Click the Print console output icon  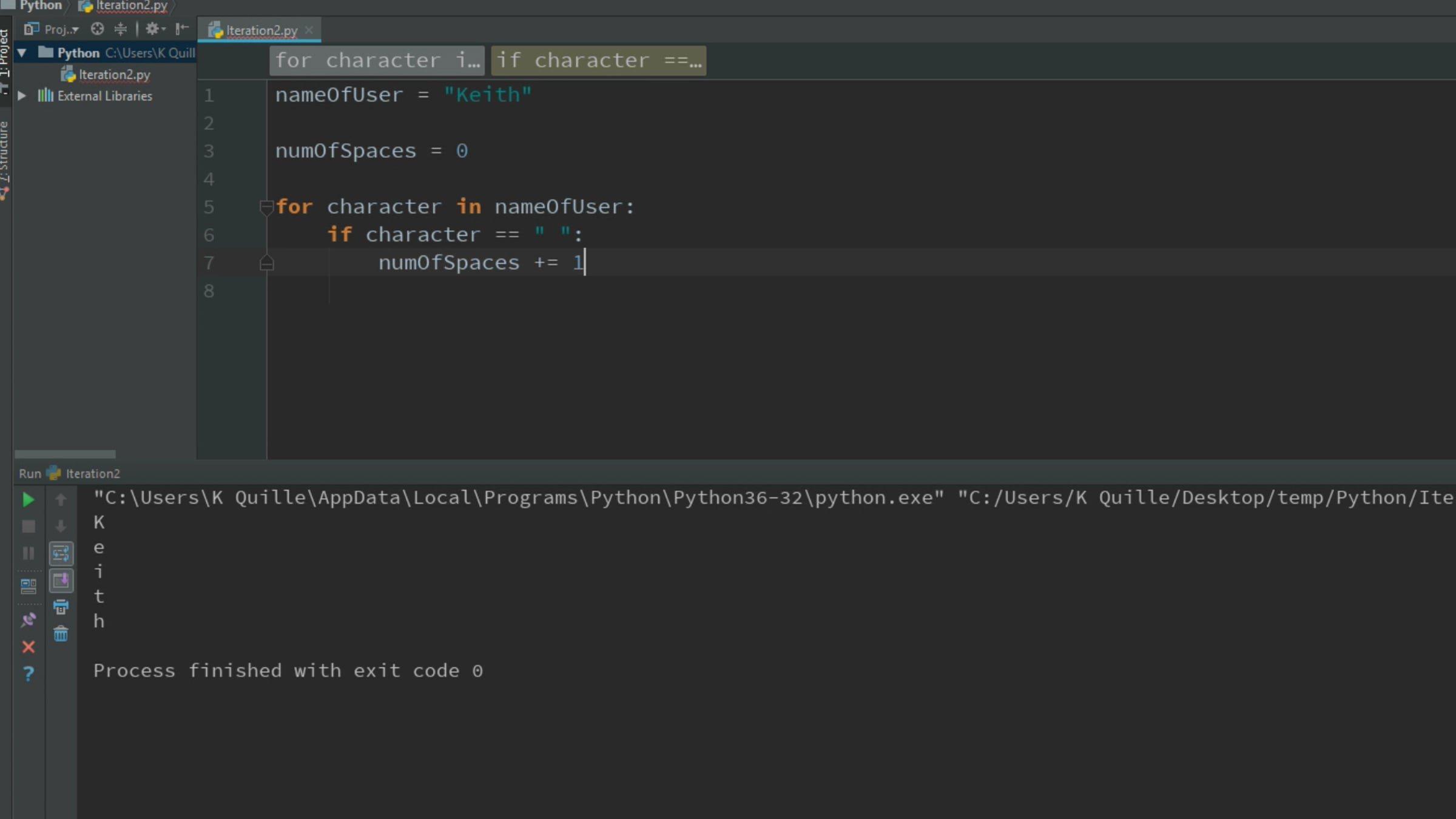(61, 607)
